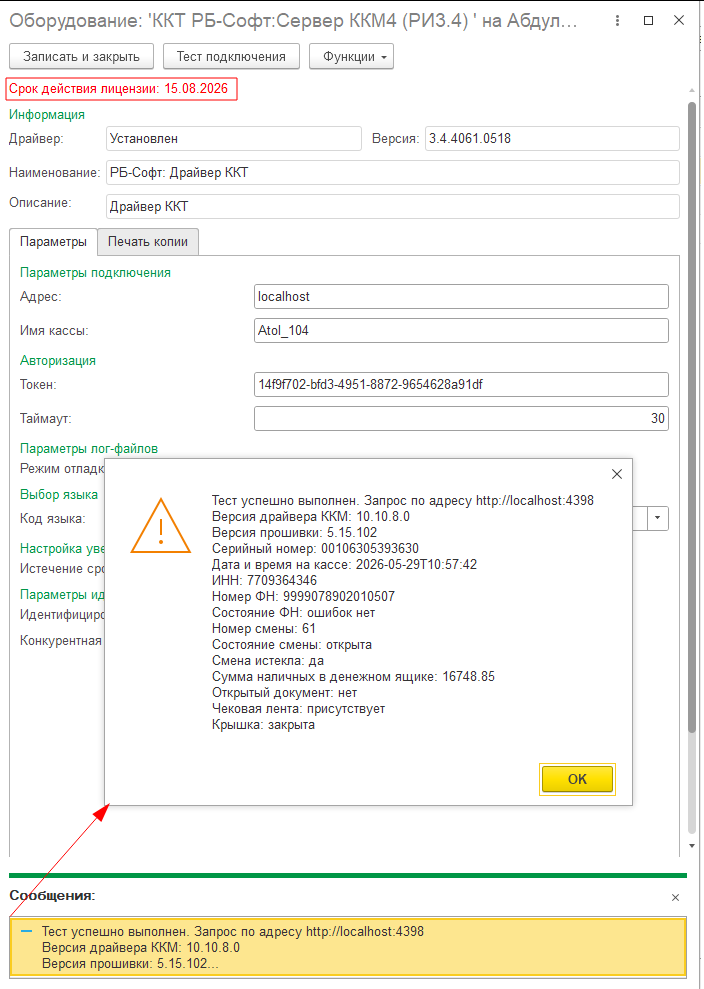Click the 'Драйвер' field showing Установлен

pos(233,138)
